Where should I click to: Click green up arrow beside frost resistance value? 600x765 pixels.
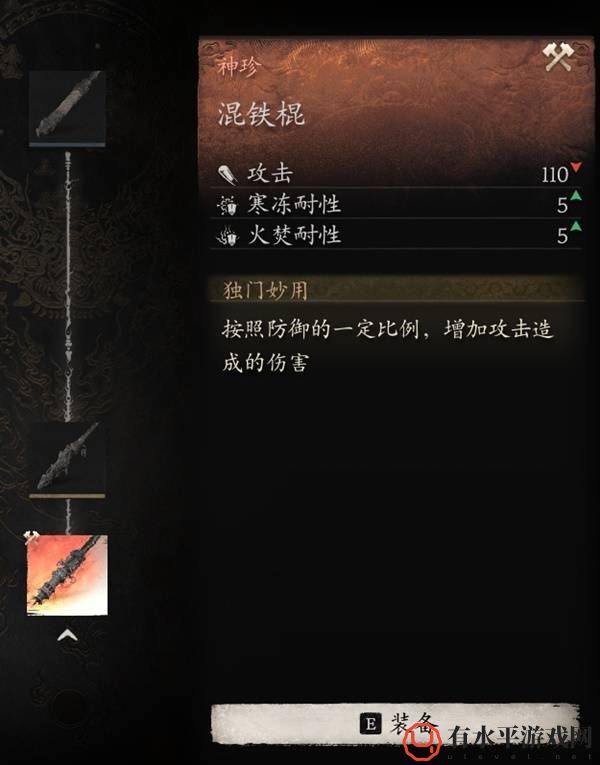coord(576,196)
